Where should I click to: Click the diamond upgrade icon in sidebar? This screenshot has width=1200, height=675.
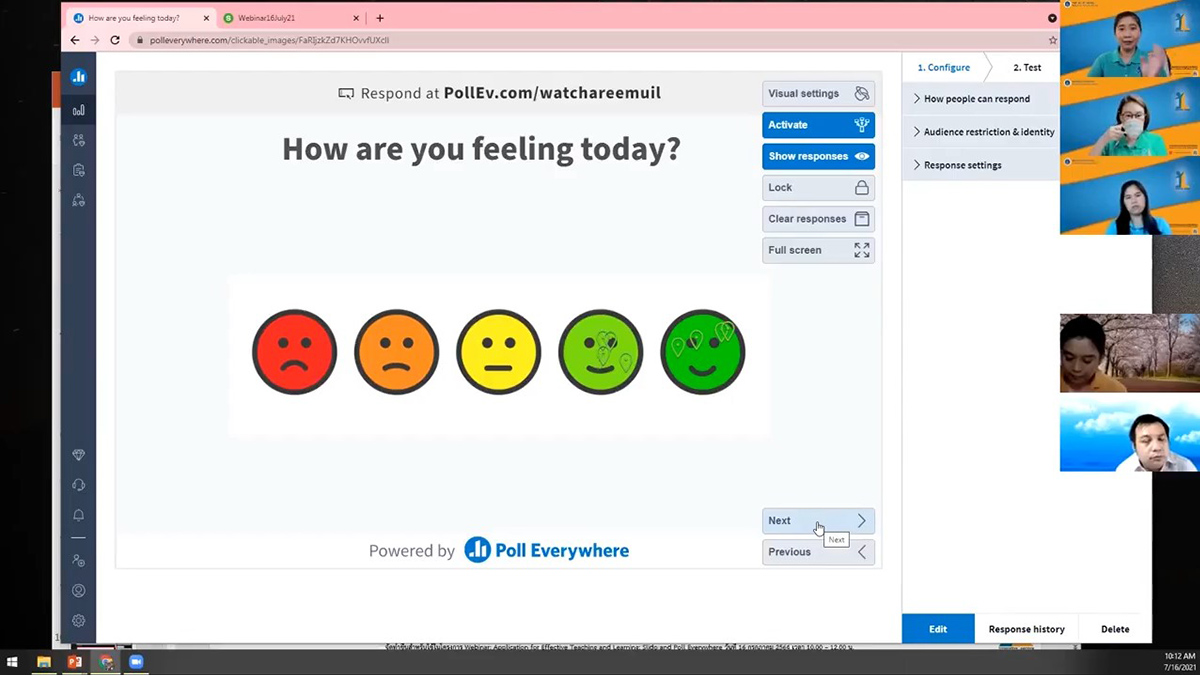click(79, 455)
